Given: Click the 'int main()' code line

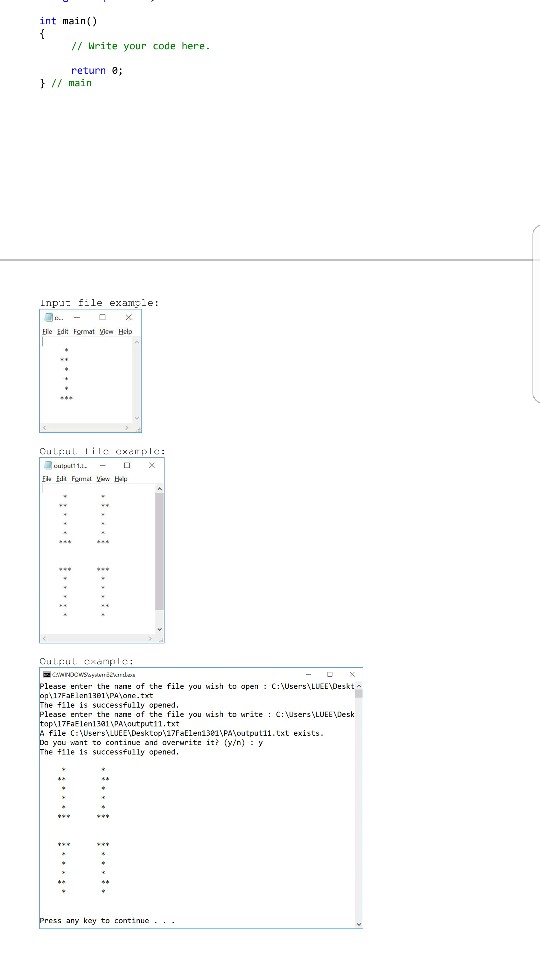Looking at the screenshot, I should coord(68,21).
